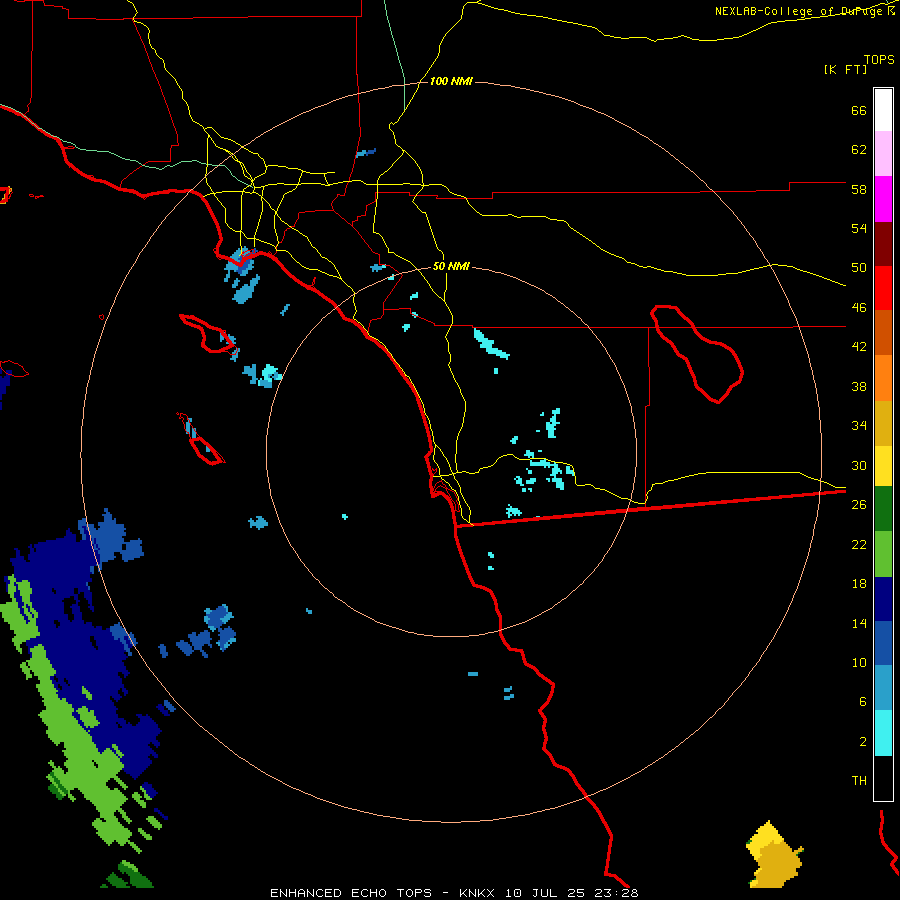Pick the magenta legend color swatch
The height and width of the screenshot is (900, 900).
(x=883, y=199)
